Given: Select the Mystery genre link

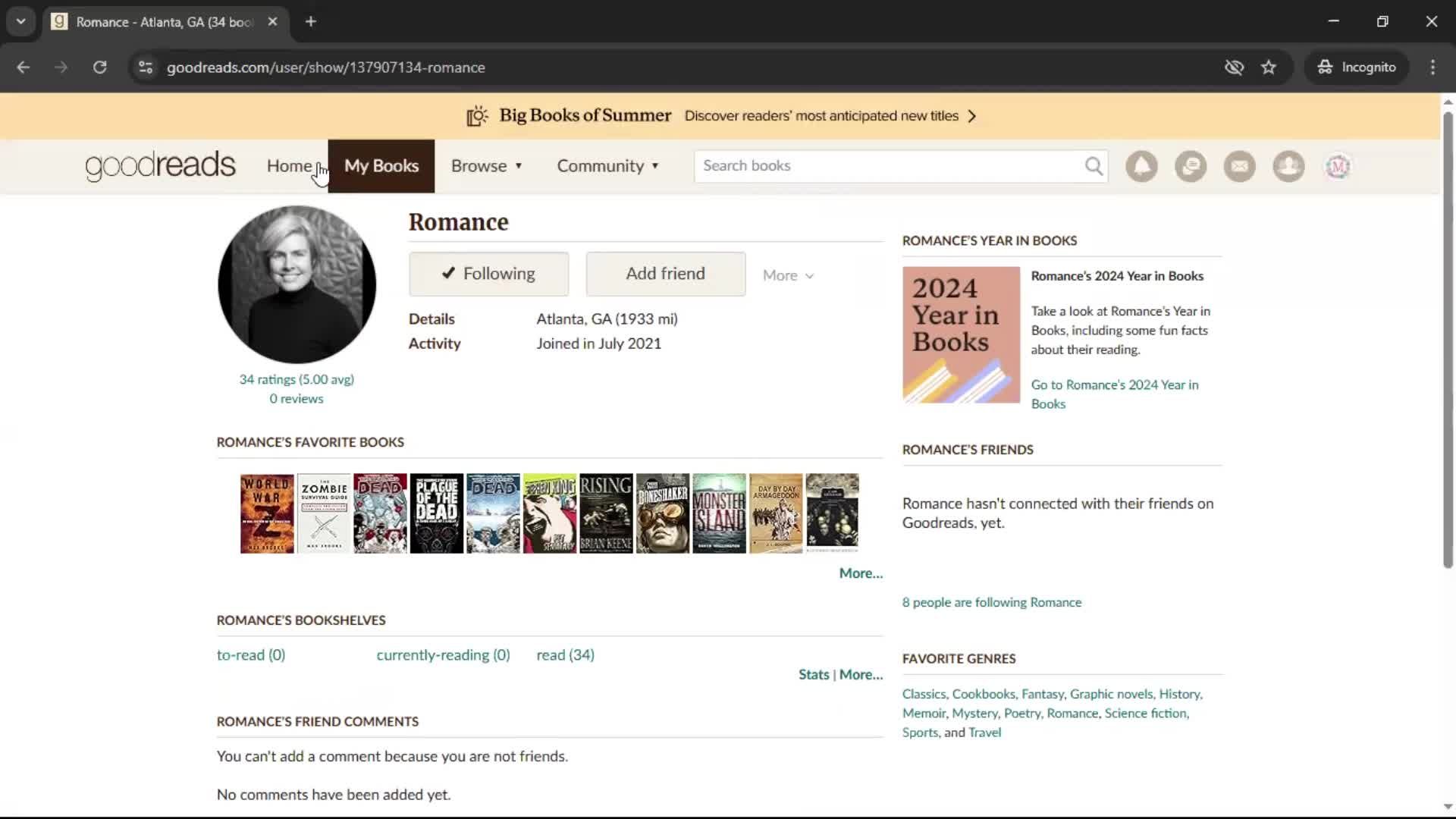Looking at the screenshot, I should point(974,714).
